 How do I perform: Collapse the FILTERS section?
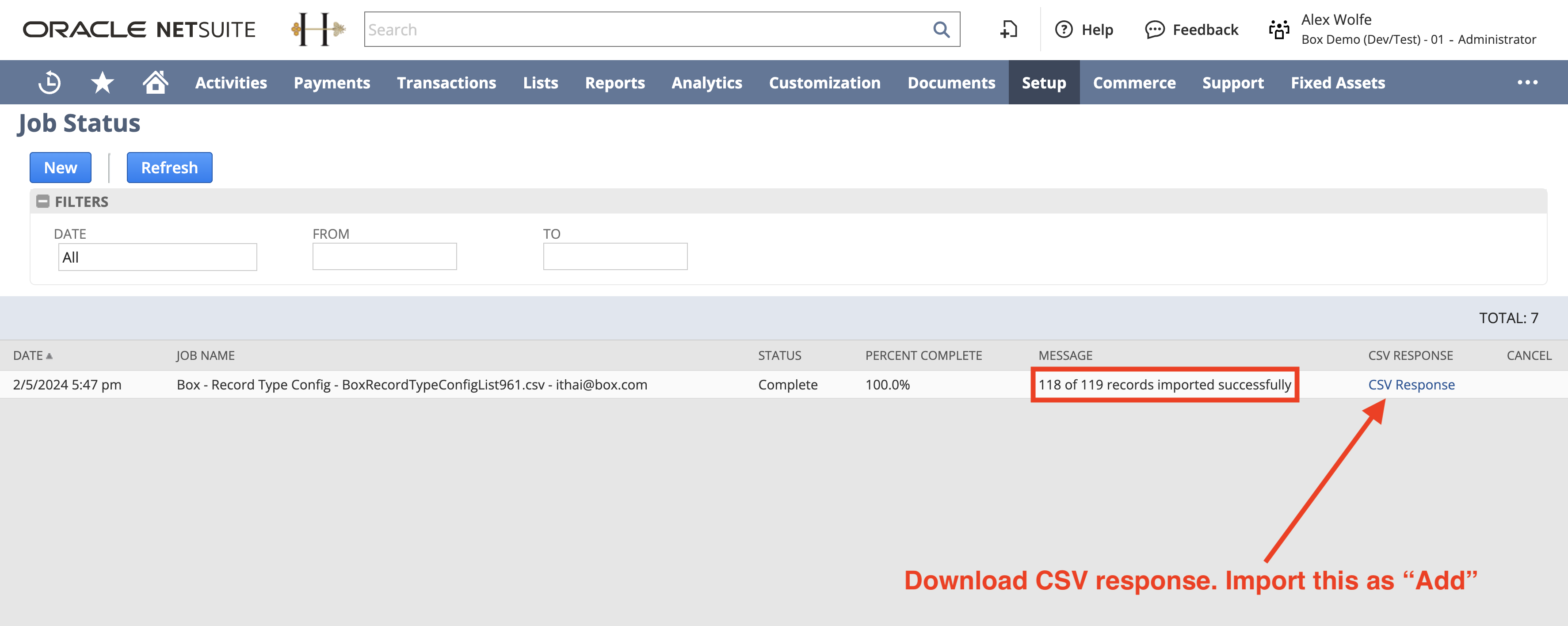point(42,202)
